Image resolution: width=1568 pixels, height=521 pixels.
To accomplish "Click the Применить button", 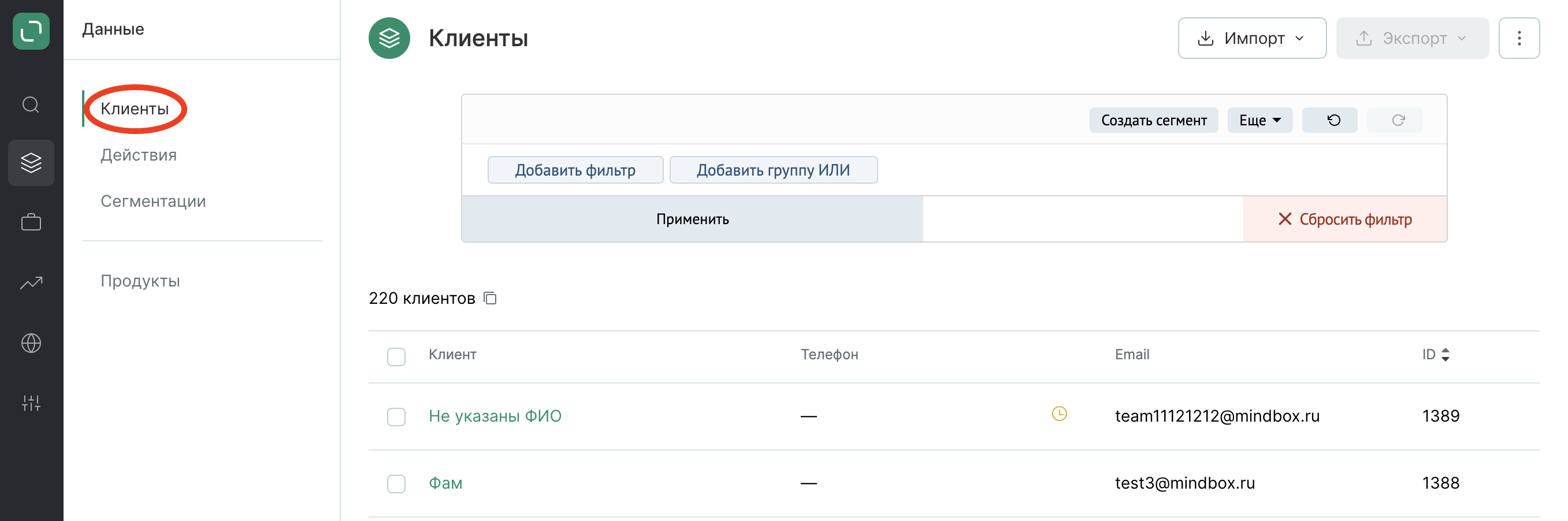I will (x=693, y=219).
